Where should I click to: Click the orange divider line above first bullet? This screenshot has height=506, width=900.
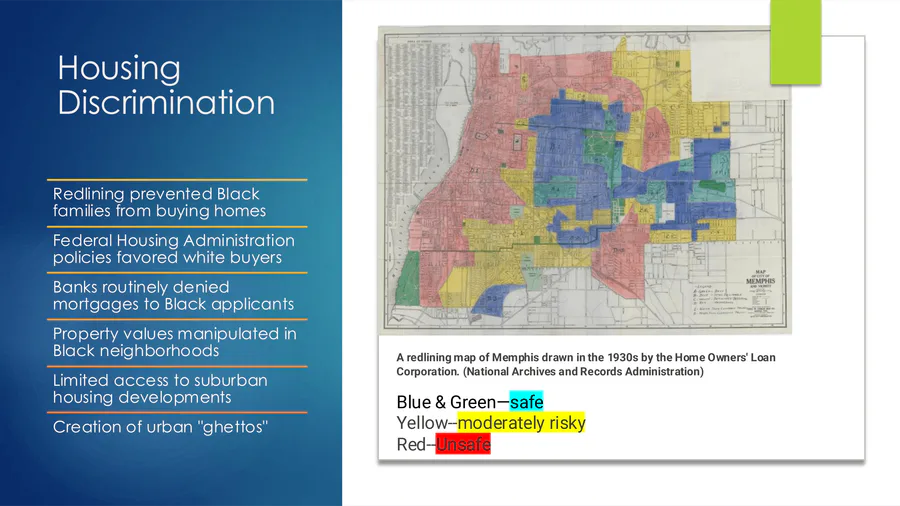[x=179, y=180]
